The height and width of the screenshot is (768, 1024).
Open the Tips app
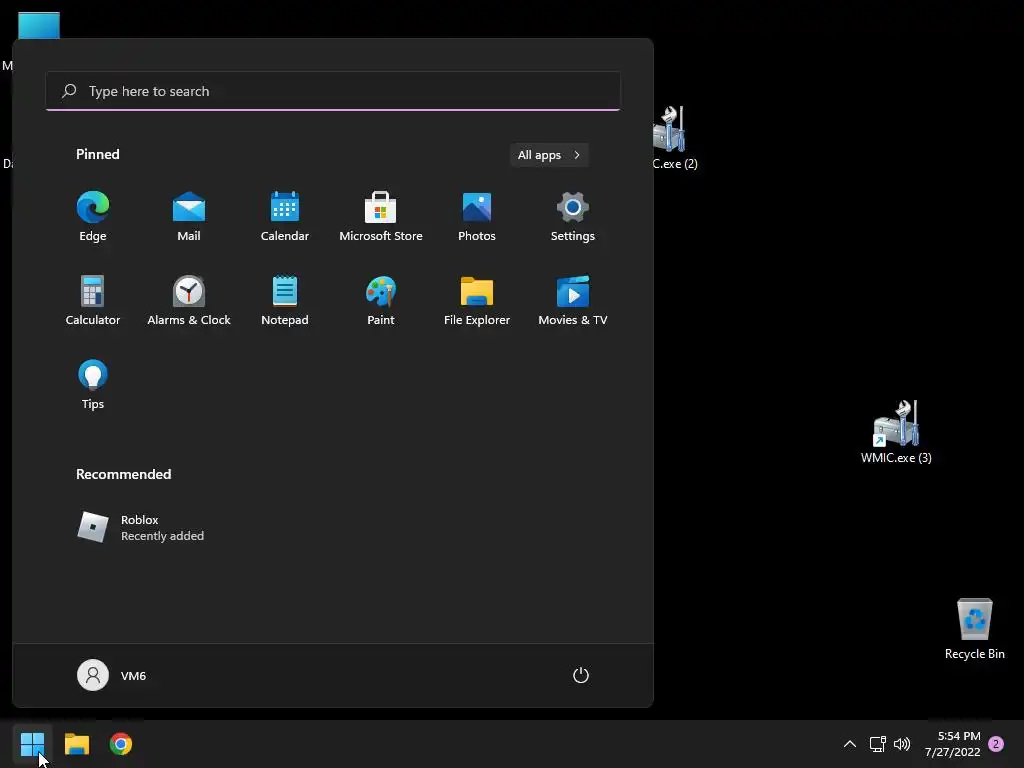tap(93, 385)
